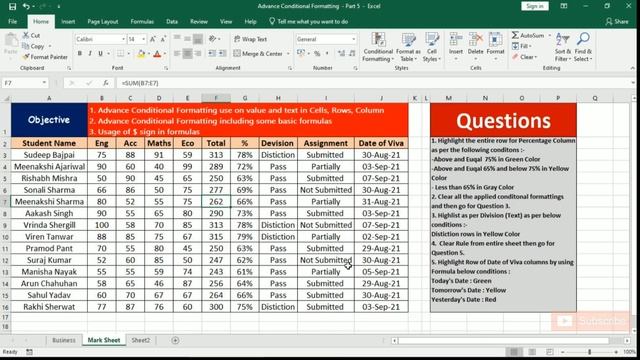Open the Find & Select dropdown

pos(583,47)
